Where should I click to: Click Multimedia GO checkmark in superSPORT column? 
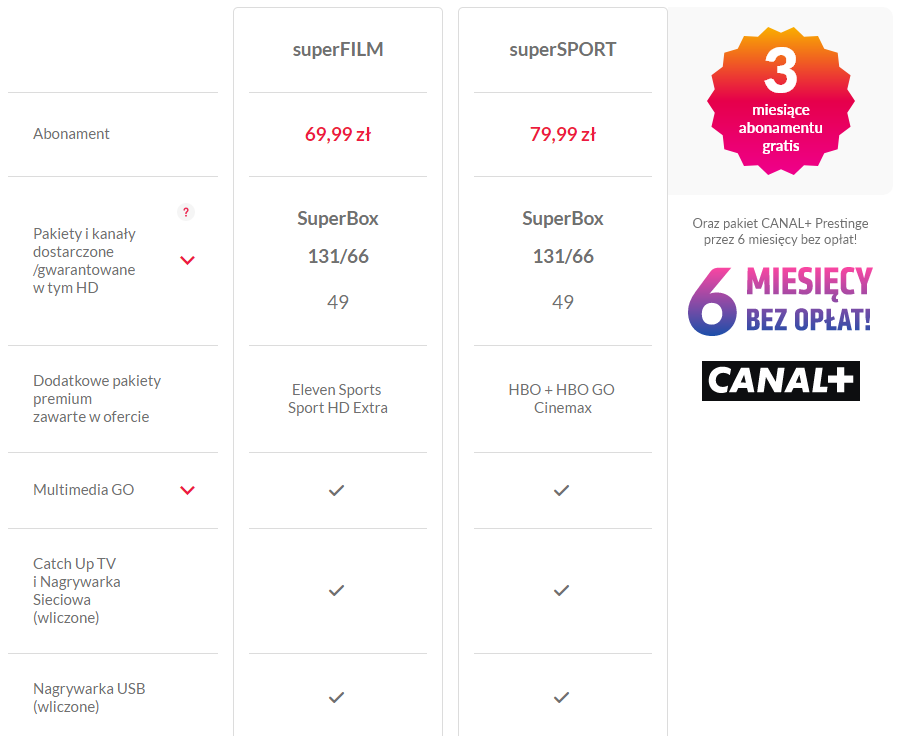(x=562, y=491)
